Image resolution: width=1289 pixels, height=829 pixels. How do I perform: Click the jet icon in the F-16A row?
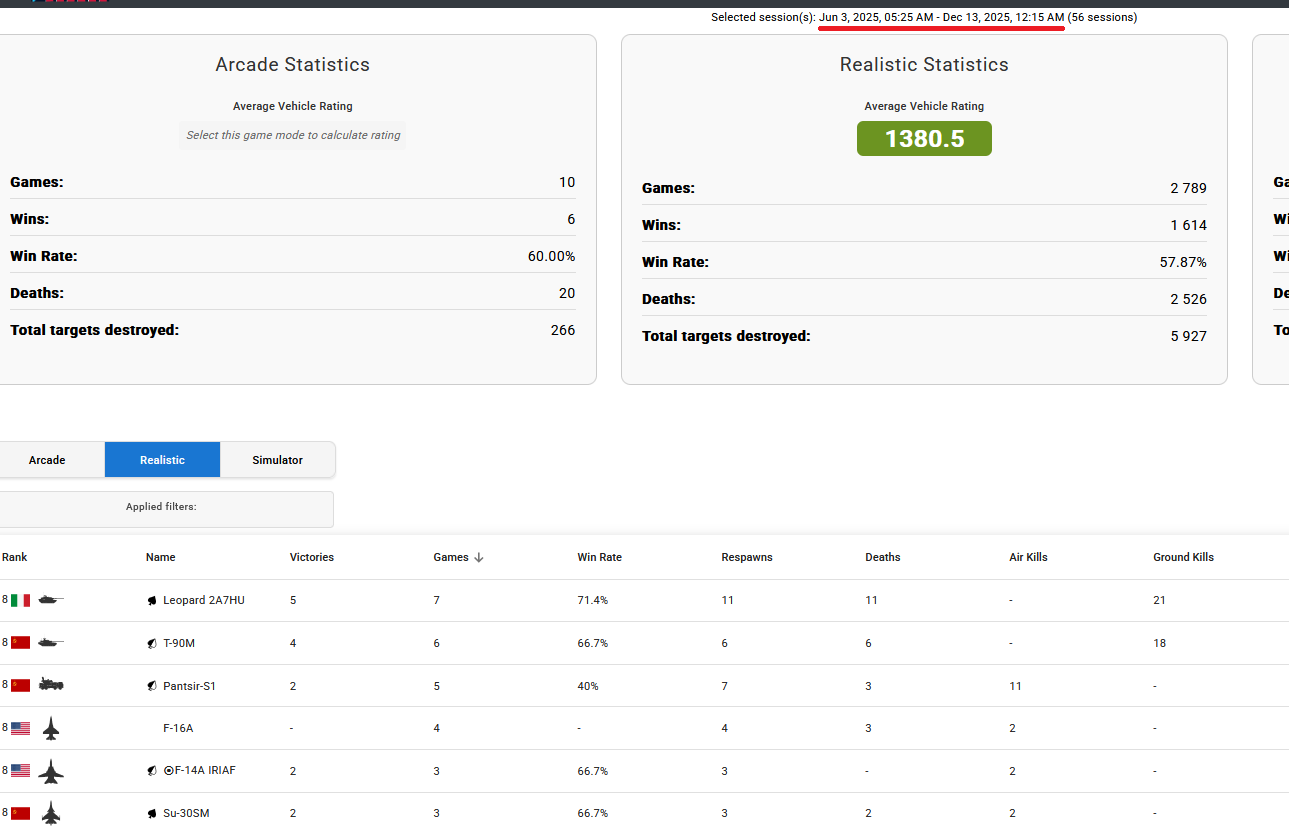click(51, 728)
